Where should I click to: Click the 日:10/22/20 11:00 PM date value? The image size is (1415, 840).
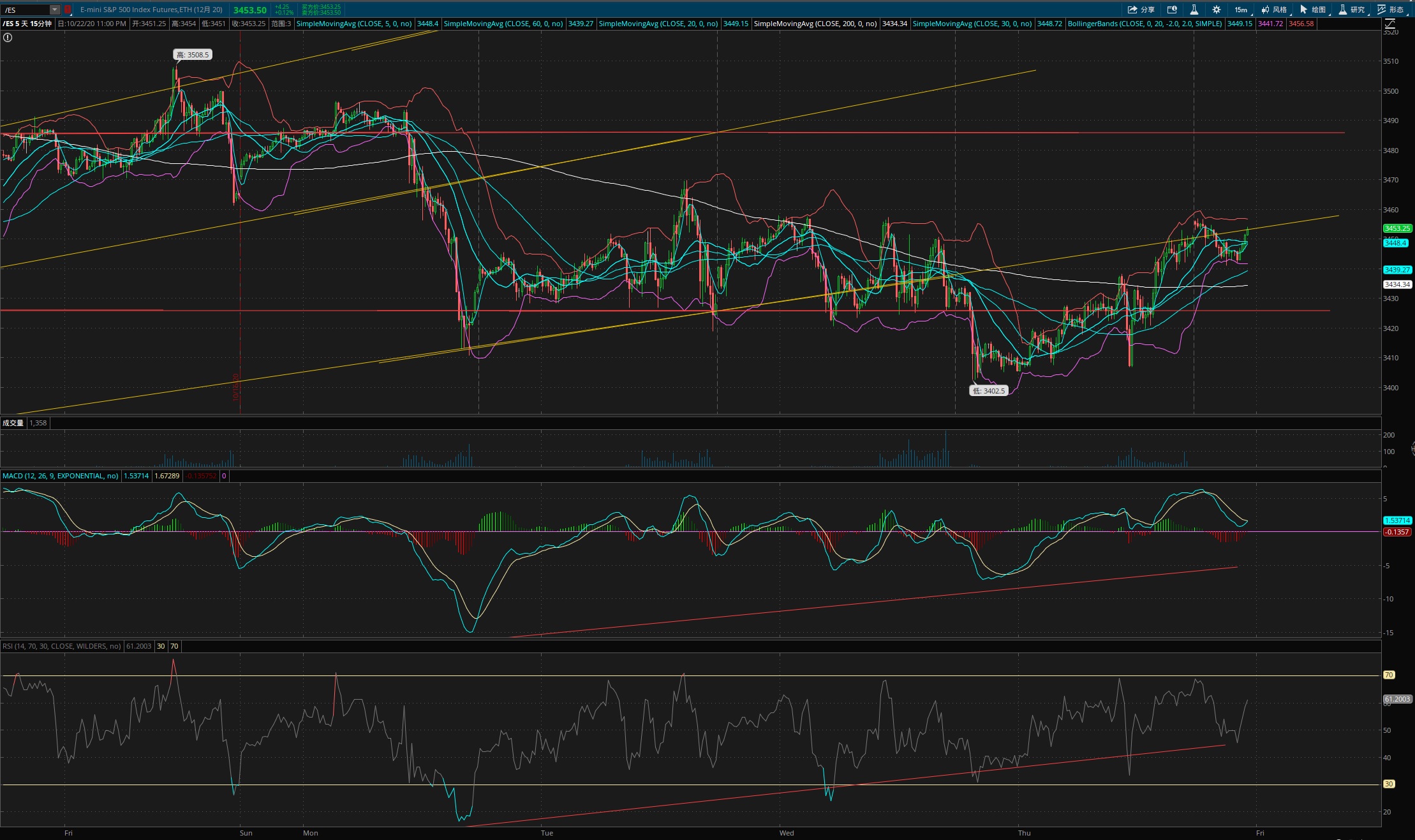(92, 24)
